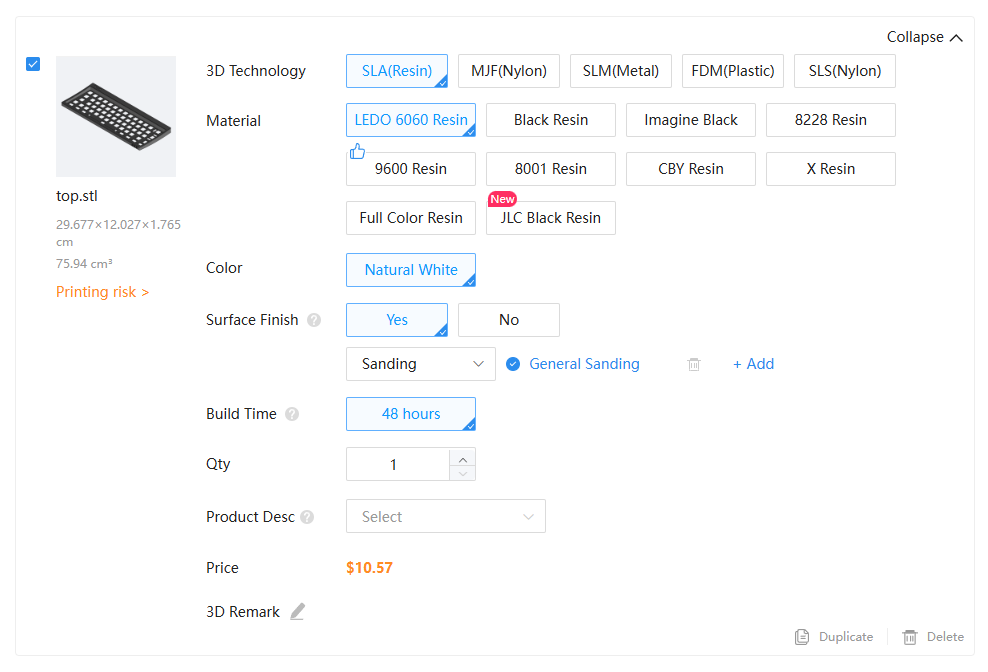This screenshot has height=672, width=988.
Task: Set Surface Finish to Yes
Action: 397,320
